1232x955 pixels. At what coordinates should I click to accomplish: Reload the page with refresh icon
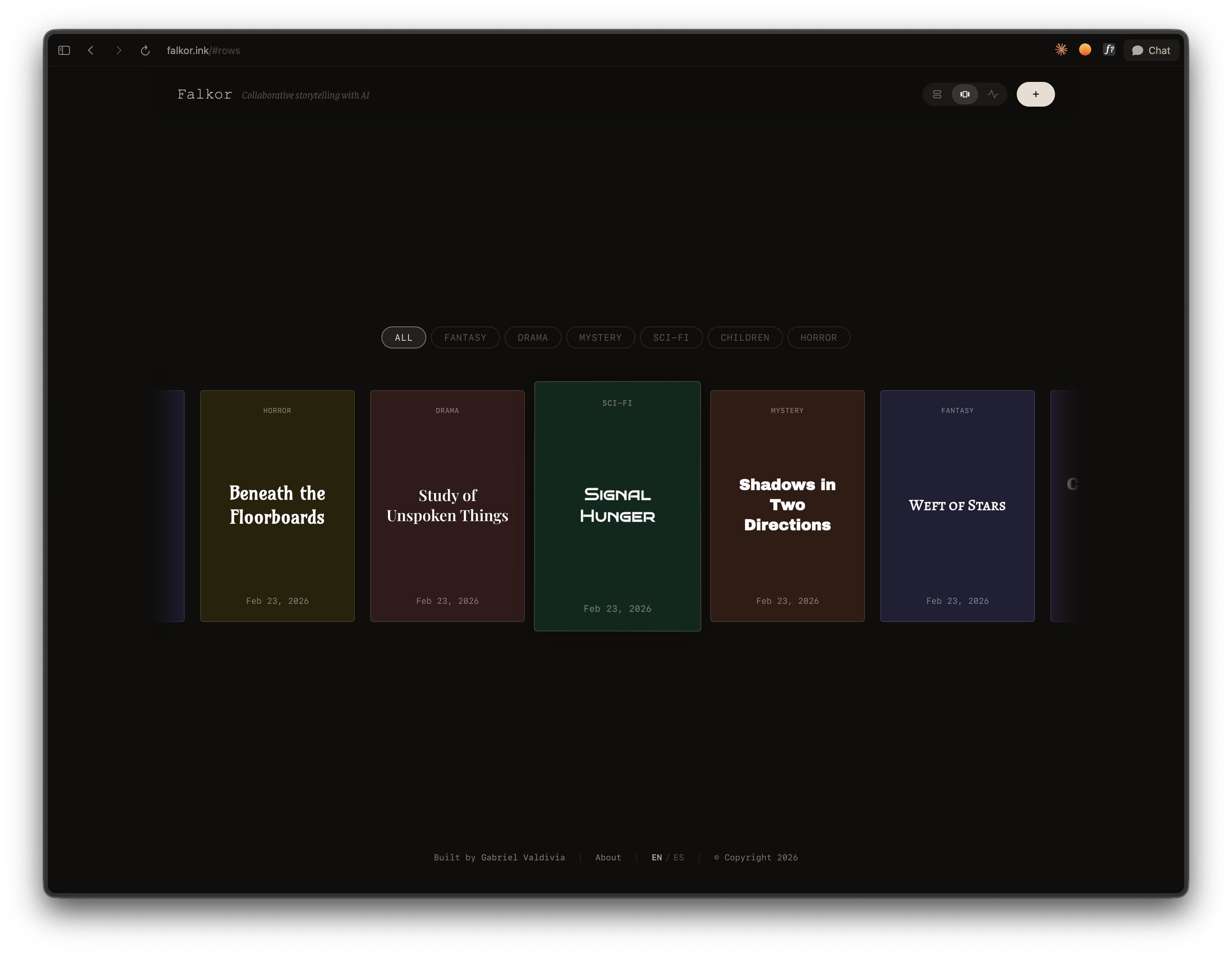tap(145, 50)
